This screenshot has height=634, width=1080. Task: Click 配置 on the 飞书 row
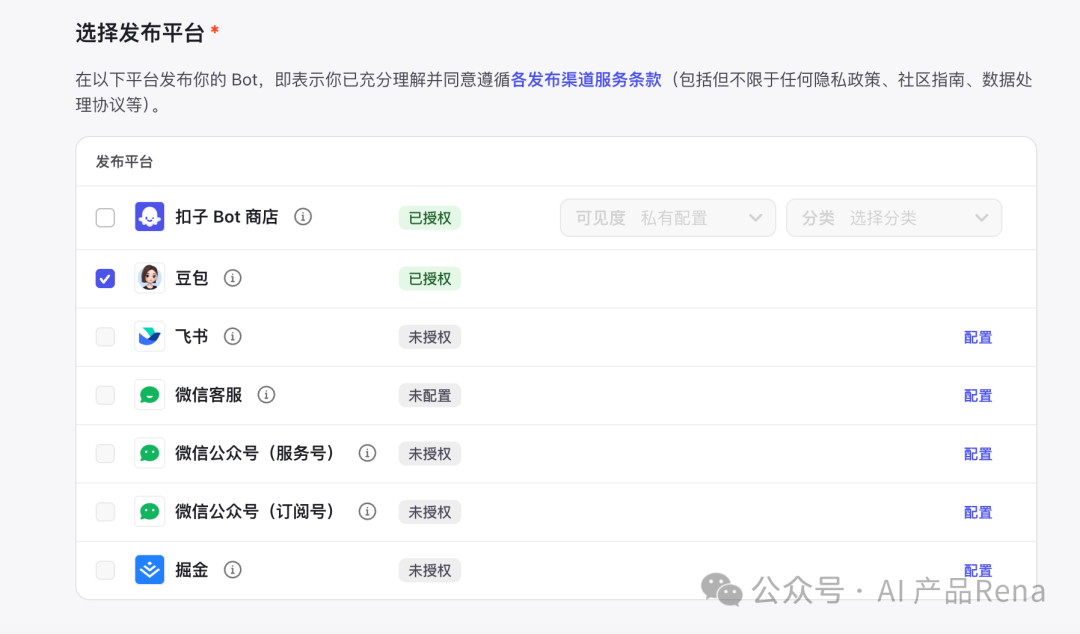[x=977, y=336]
